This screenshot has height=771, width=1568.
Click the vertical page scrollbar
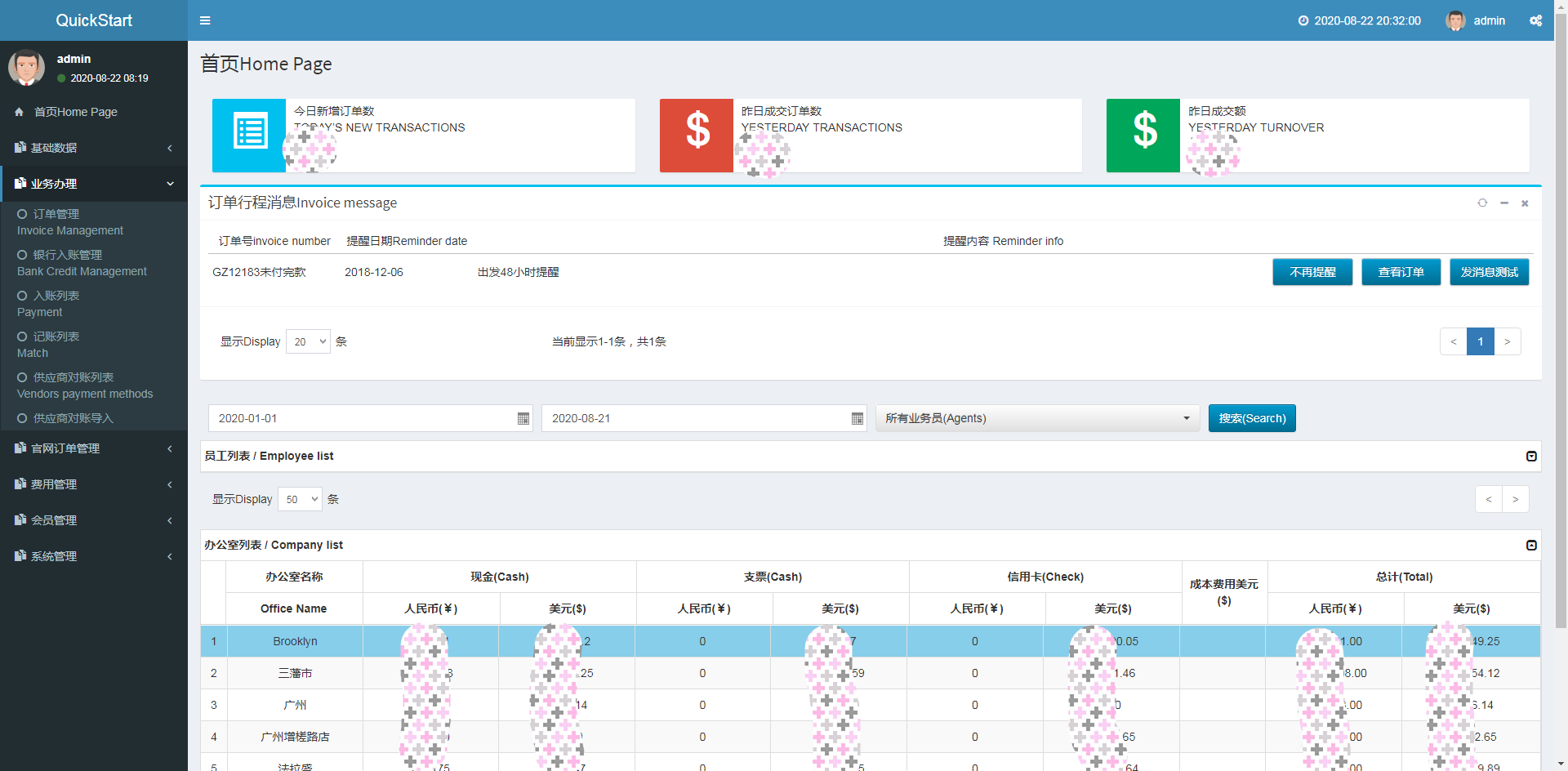click(1561, 327)
